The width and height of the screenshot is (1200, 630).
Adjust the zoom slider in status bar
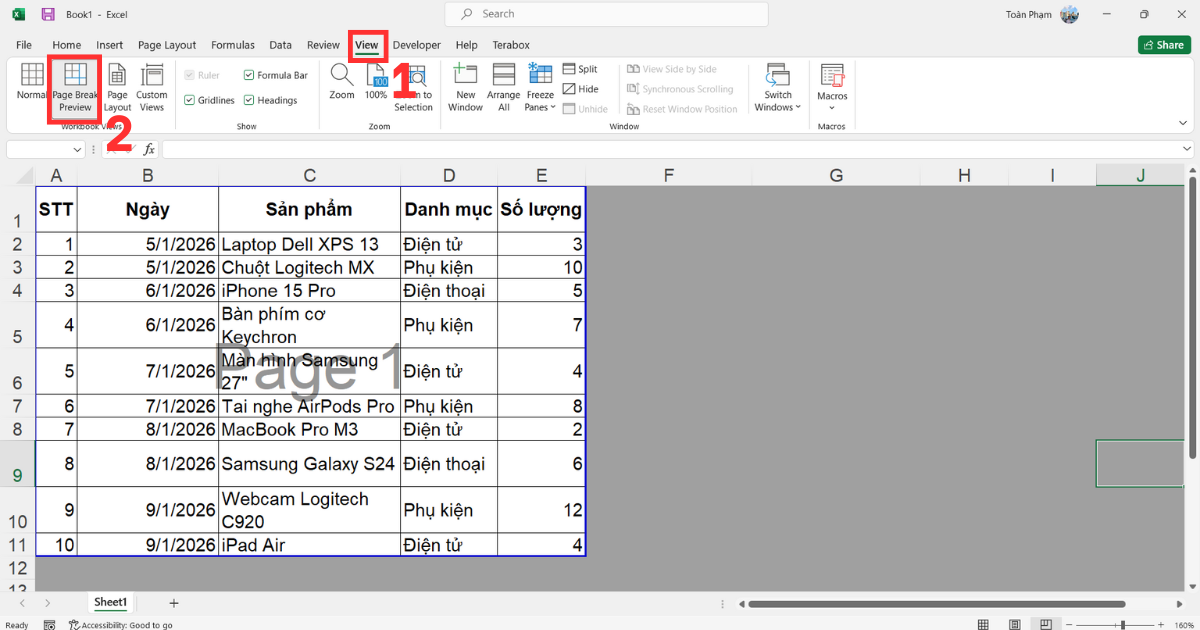[x=1123, y=625]
